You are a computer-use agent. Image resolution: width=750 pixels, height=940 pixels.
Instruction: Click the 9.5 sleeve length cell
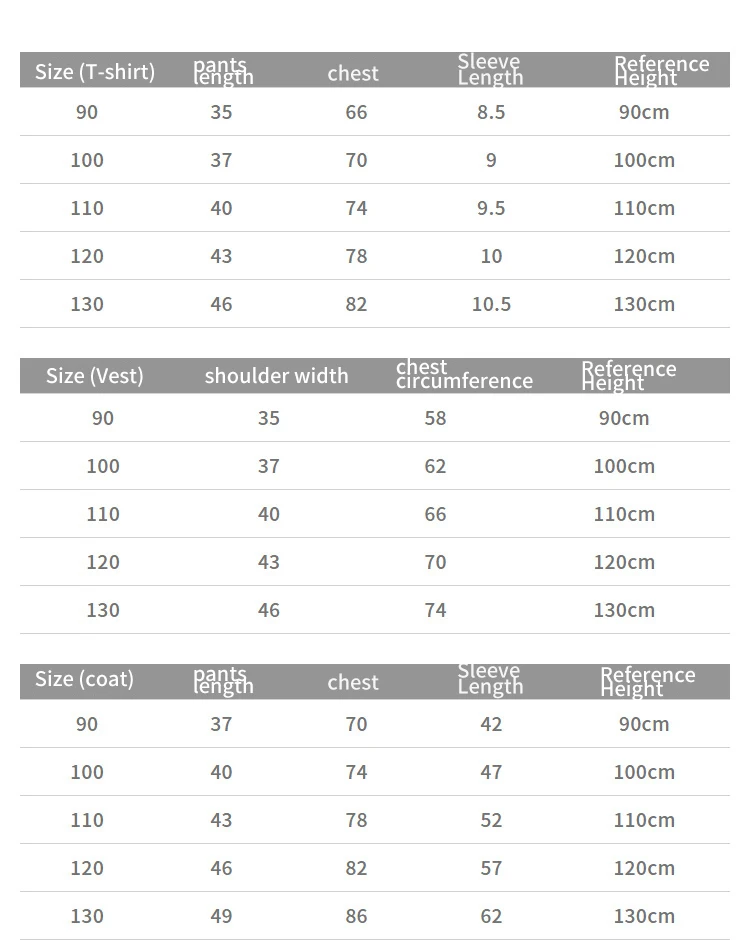(x=491, y=208)
